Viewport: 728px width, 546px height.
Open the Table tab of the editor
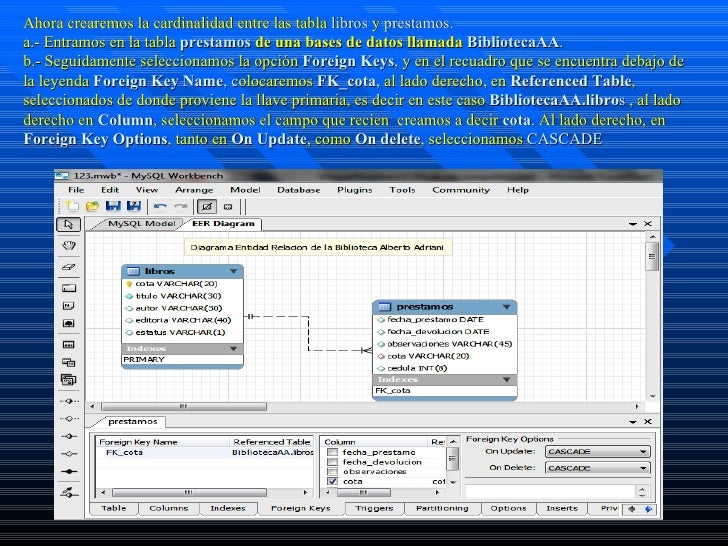click(114, 508)
